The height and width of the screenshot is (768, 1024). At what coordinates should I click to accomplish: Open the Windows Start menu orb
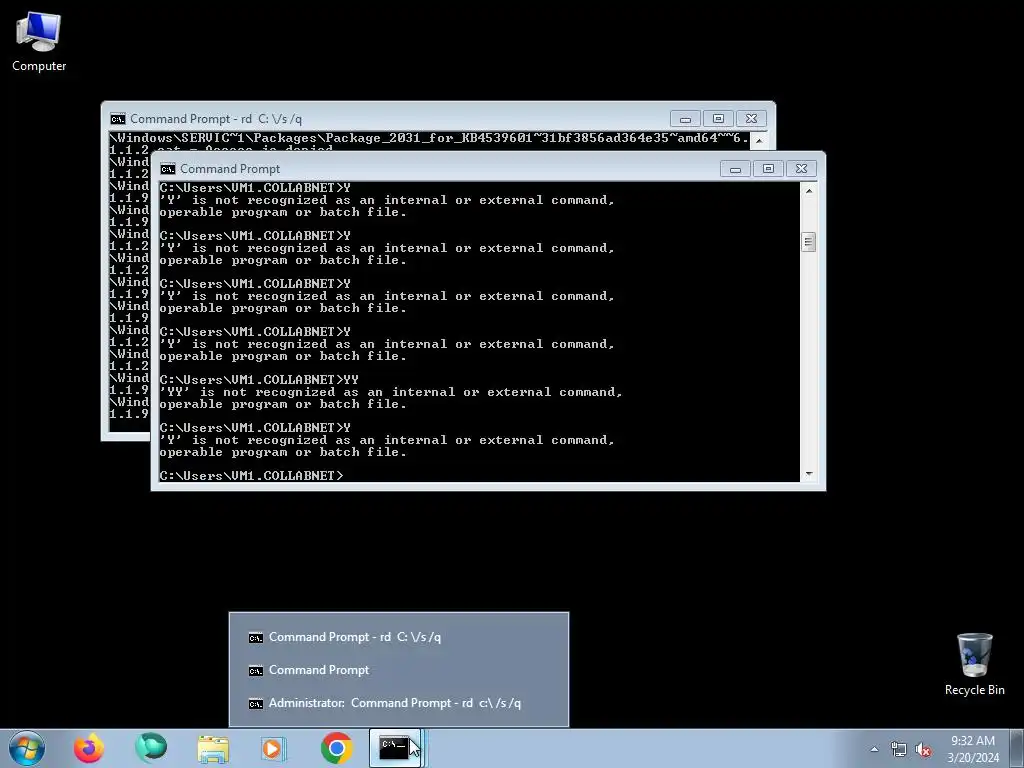[x=27, y=748]
